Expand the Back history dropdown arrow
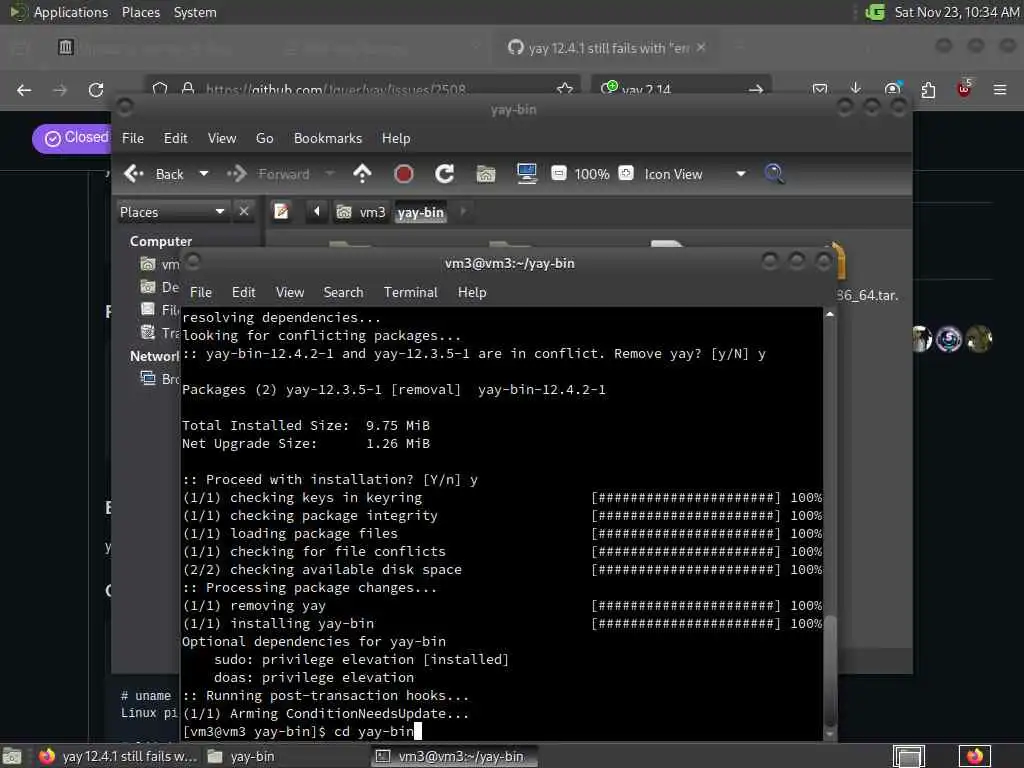The image size is (1024, 768). pos(204,174)
